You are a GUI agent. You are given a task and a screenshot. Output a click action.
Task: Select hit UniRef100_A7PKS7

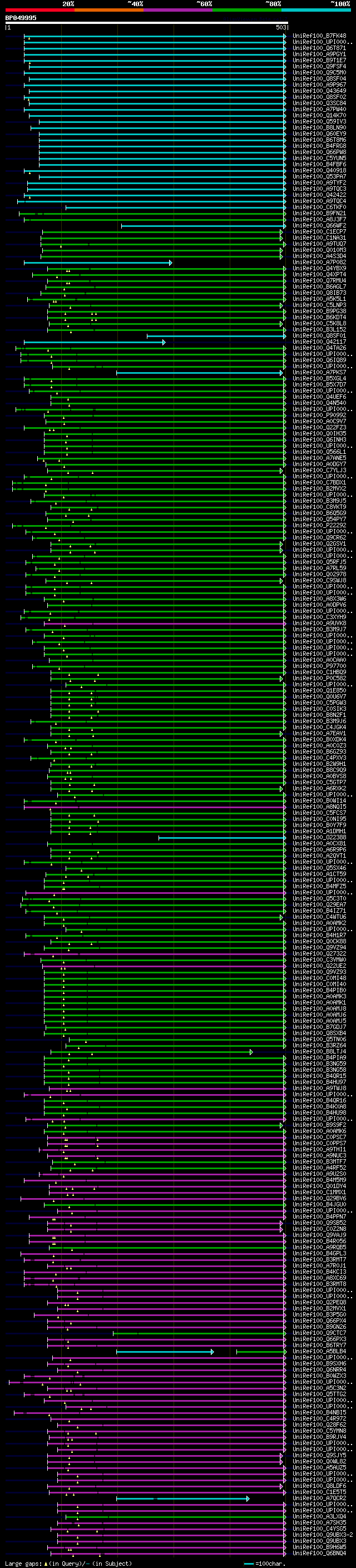[319, 373]
